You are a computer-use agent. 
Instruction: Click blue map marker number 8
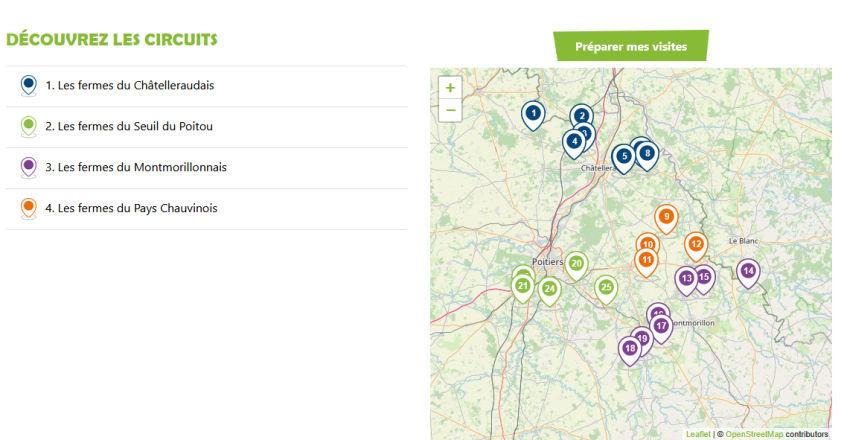[x=648, y=154]
